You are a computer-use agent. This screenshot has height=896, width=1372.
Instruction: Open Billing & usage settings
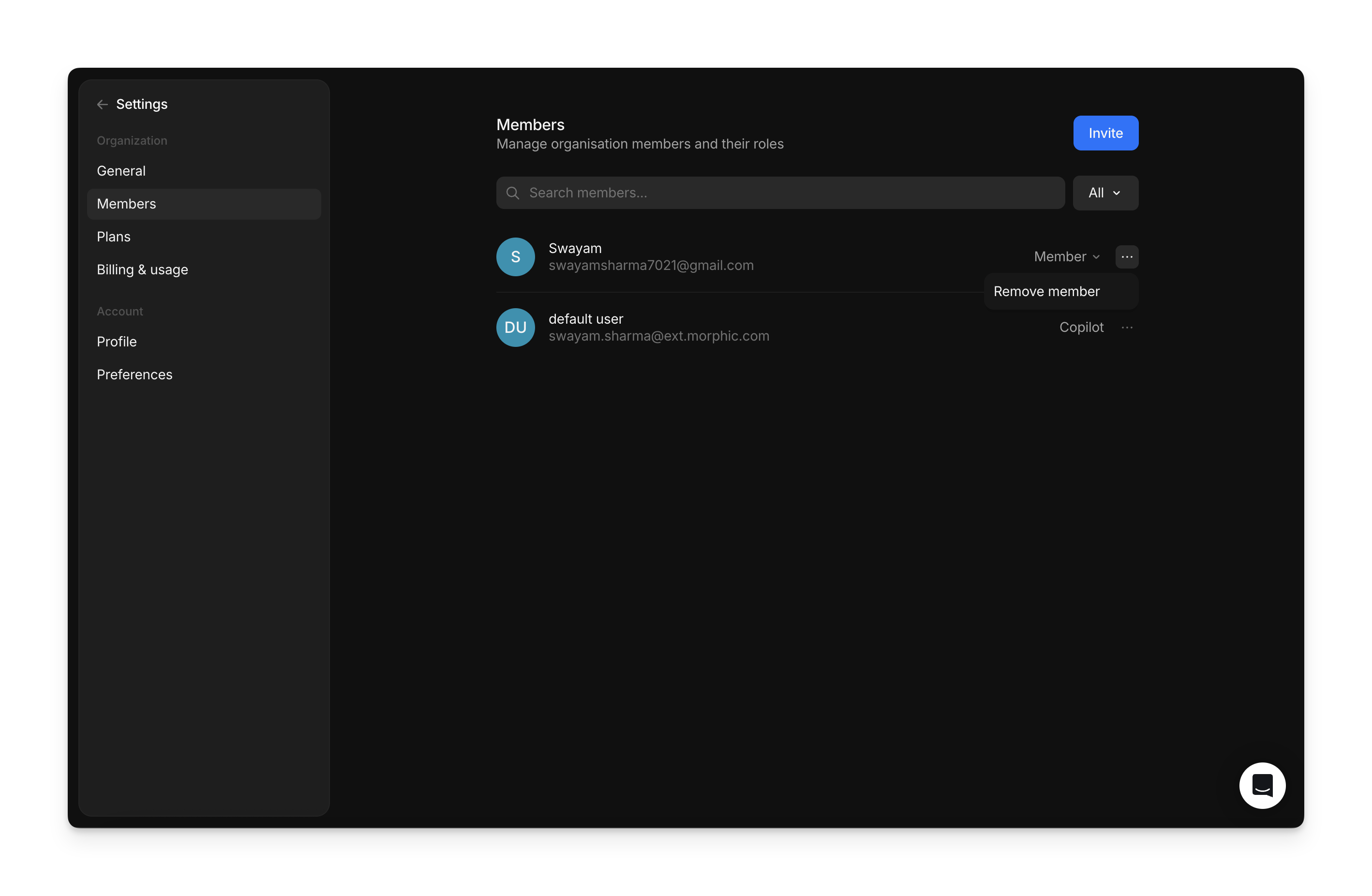point(142,269)
